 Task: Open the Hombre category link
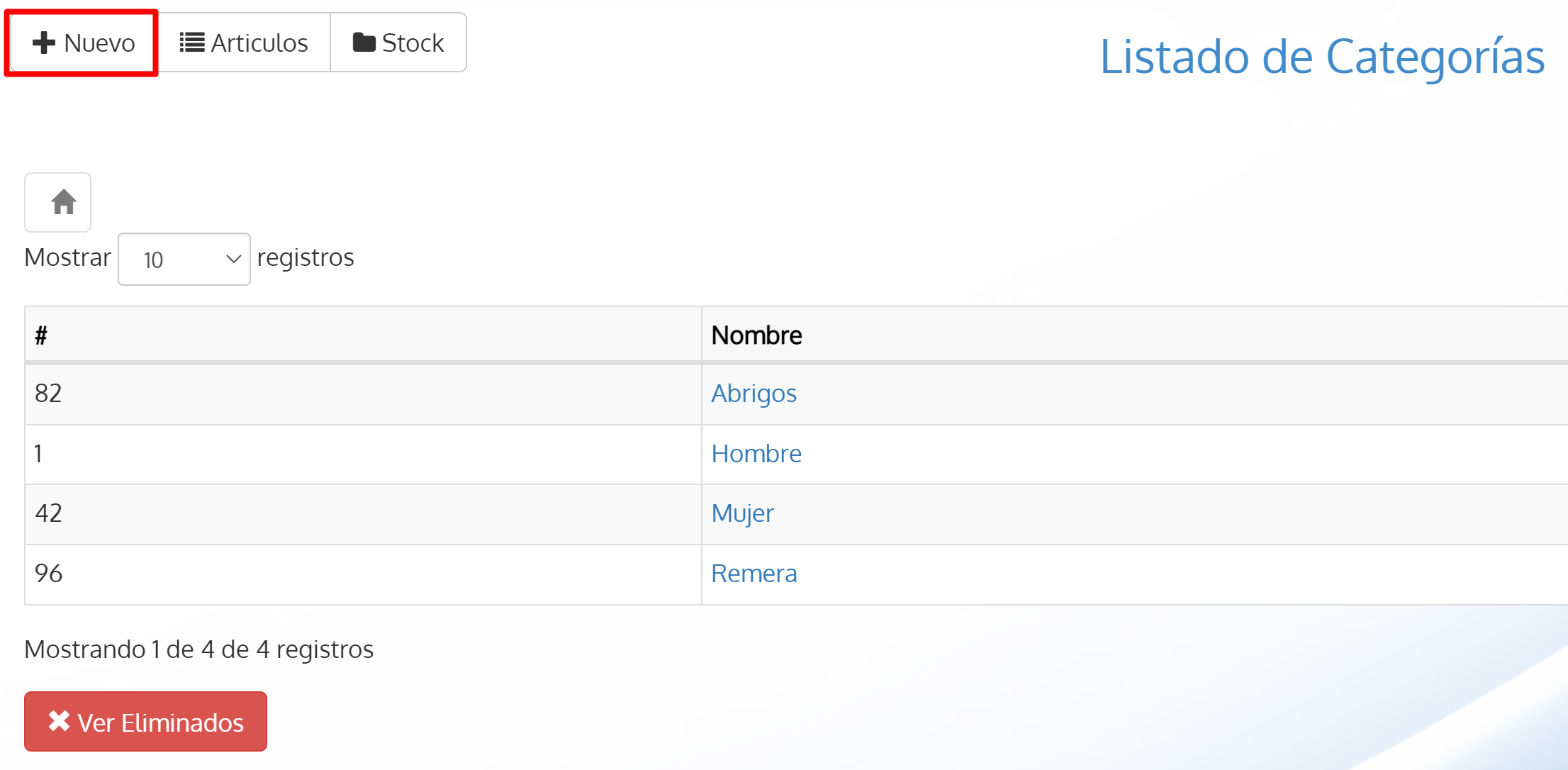[x=756, y=454]
